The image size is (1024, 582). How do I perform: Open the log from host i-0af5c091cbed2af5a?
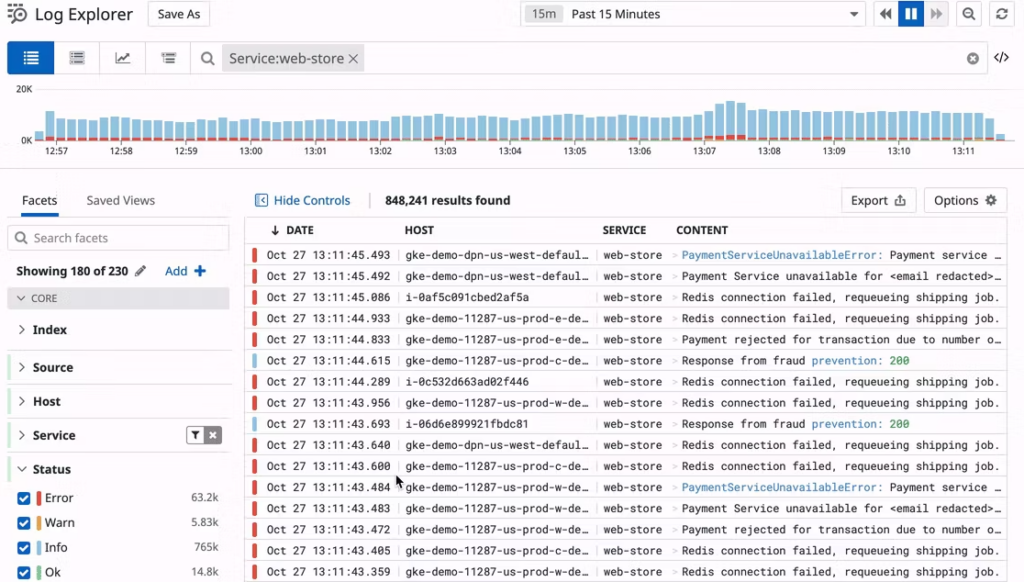click(x=626, y=297)
